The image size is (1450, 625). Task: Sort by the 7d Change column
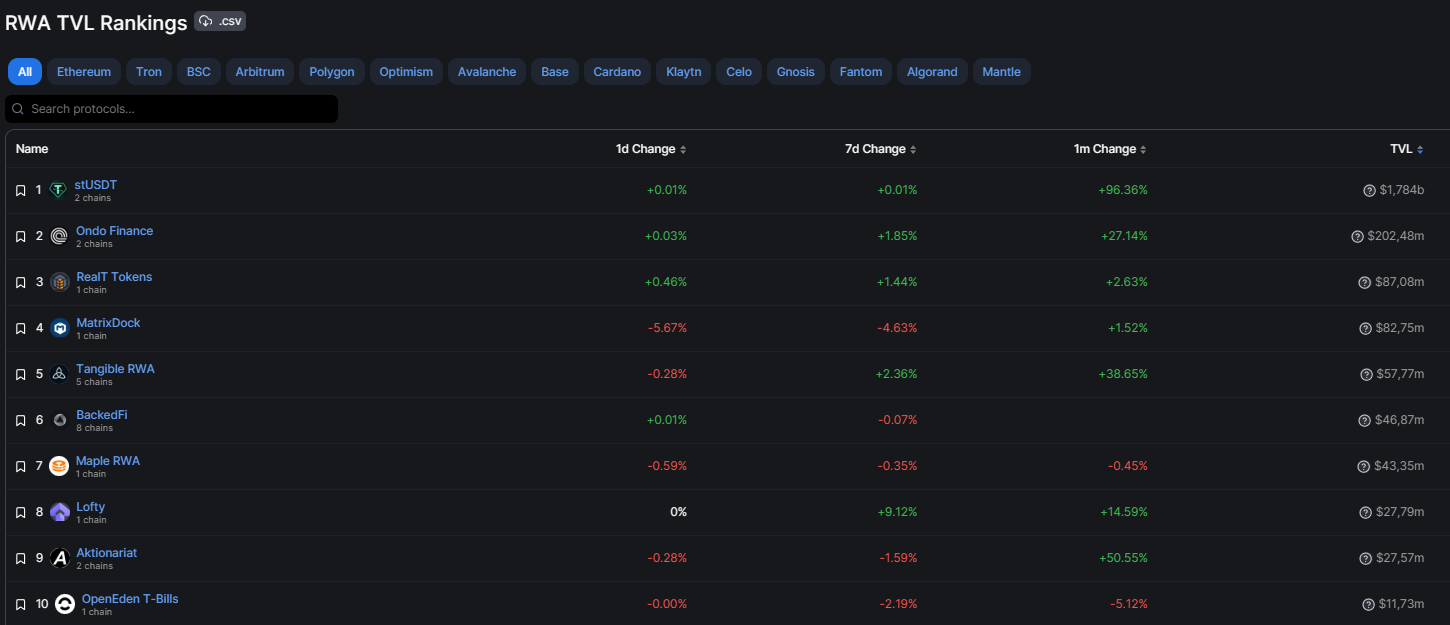[x=880, y=149]
